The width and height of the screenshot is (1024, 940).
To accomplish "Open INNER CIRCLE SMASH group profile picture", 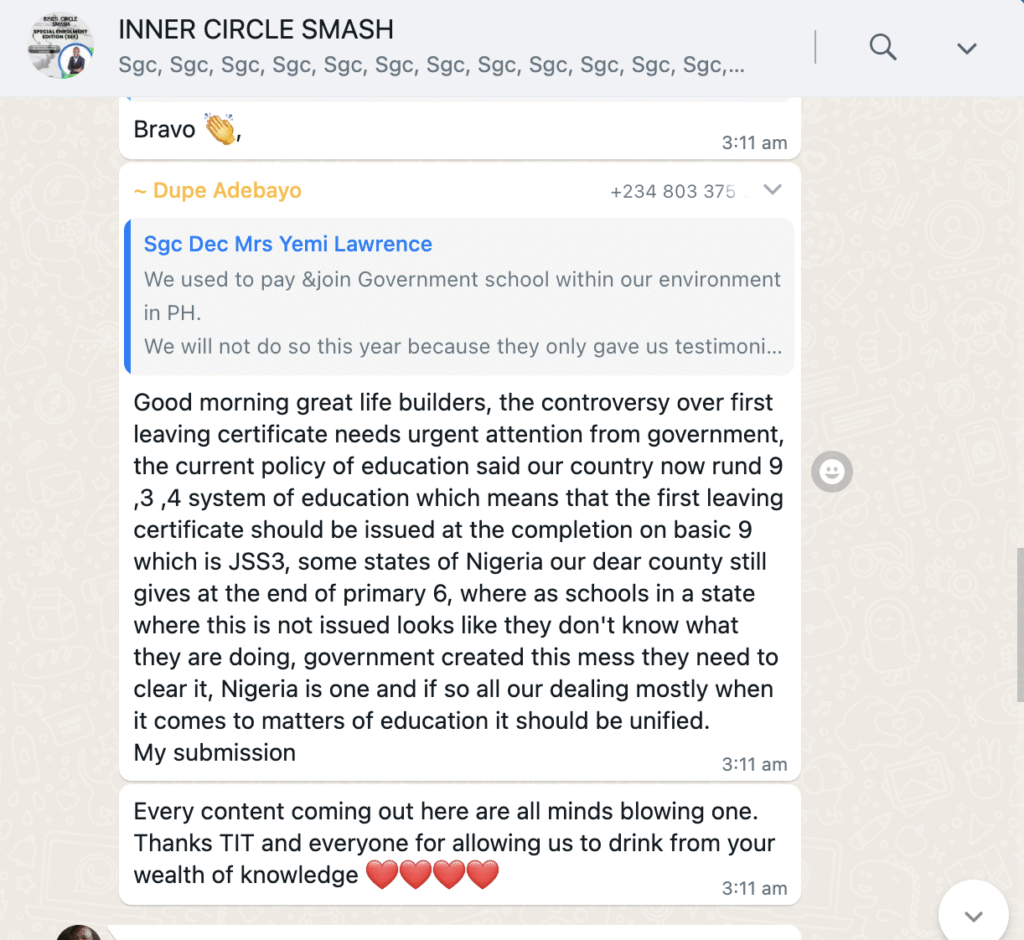I will pos(61,46).
